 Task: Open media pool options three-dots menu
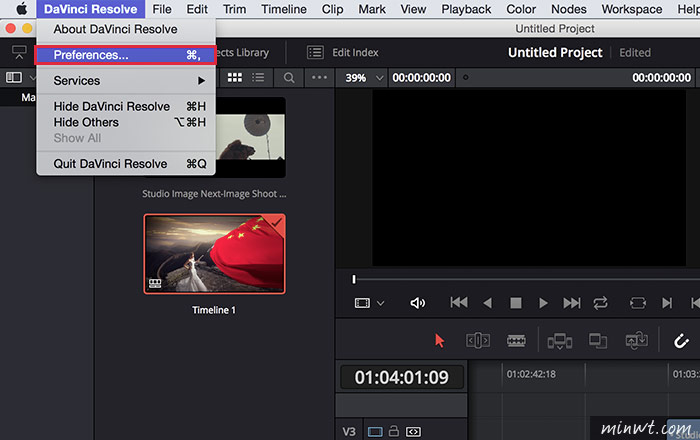[319, 78]
